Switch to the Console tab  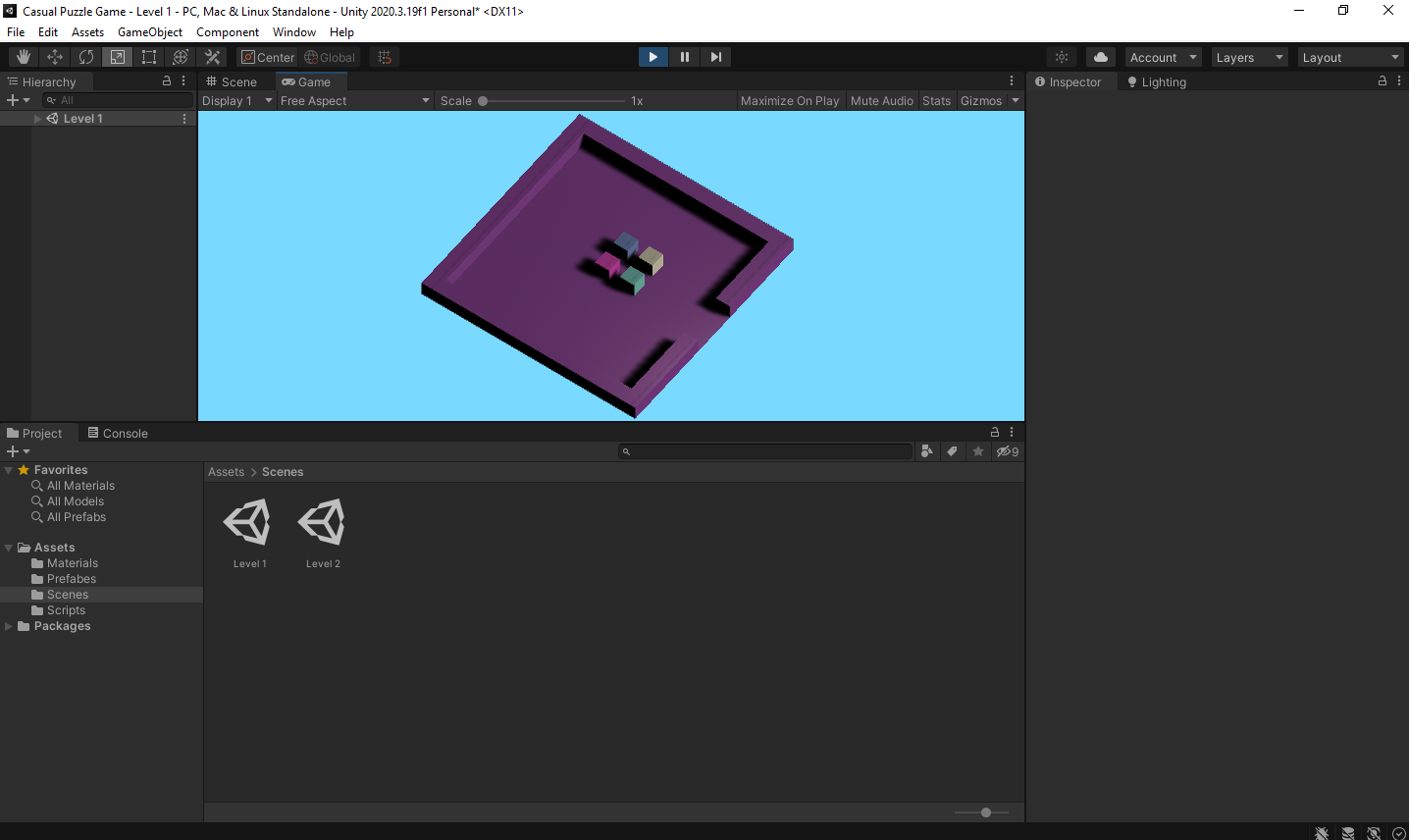(118, 433)
